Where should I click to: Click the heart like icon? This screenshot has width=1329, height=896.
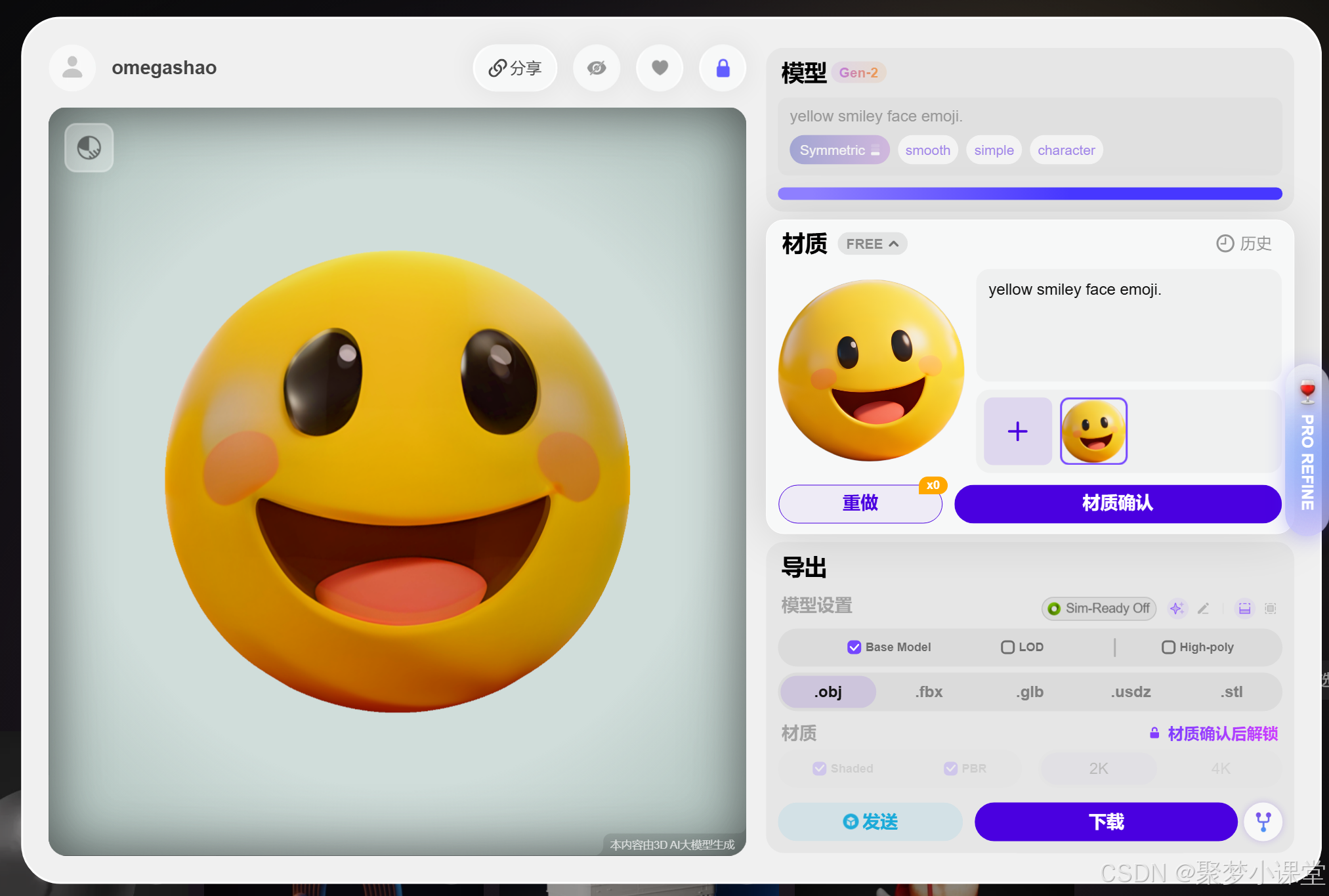(x=660, y=68)
